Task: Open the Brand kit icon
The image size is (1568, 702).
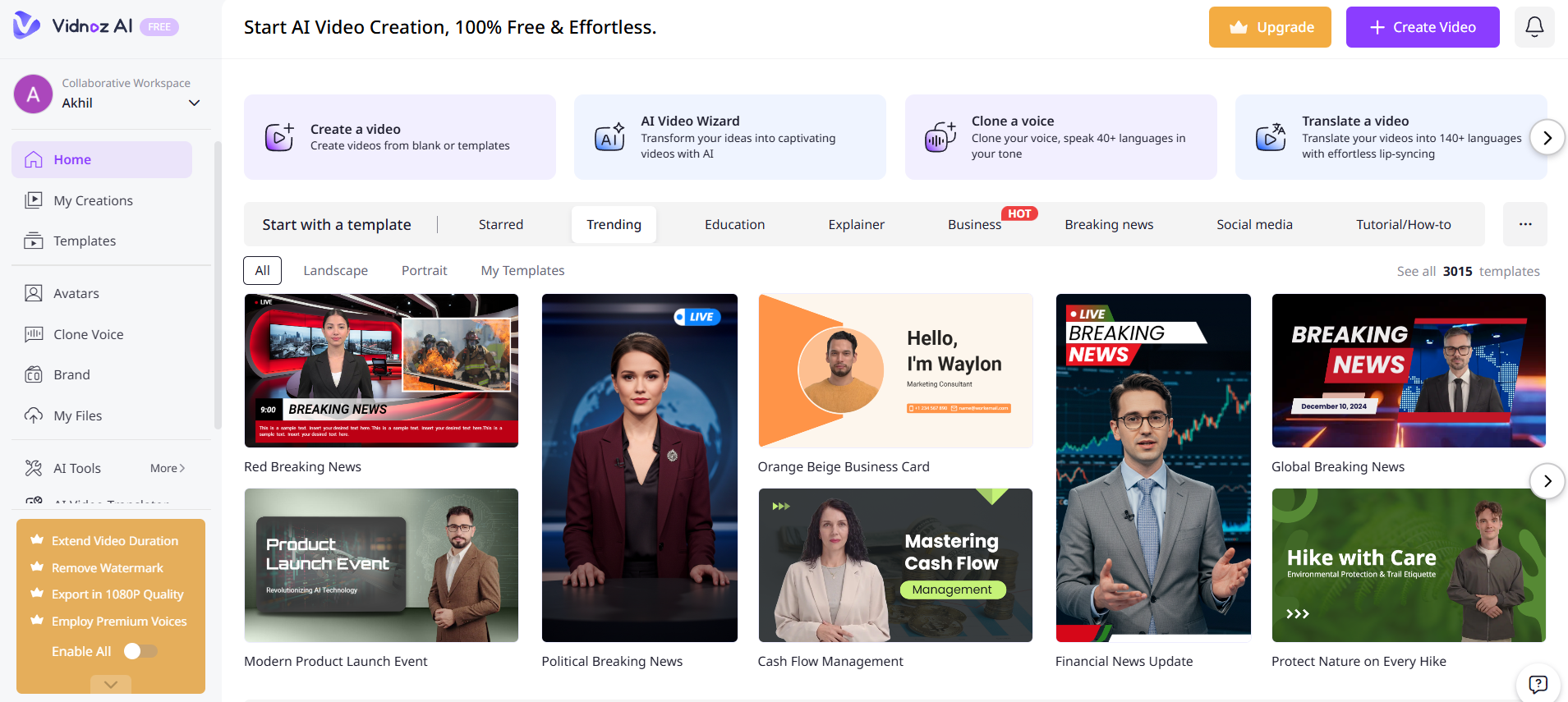Action: 34,375
